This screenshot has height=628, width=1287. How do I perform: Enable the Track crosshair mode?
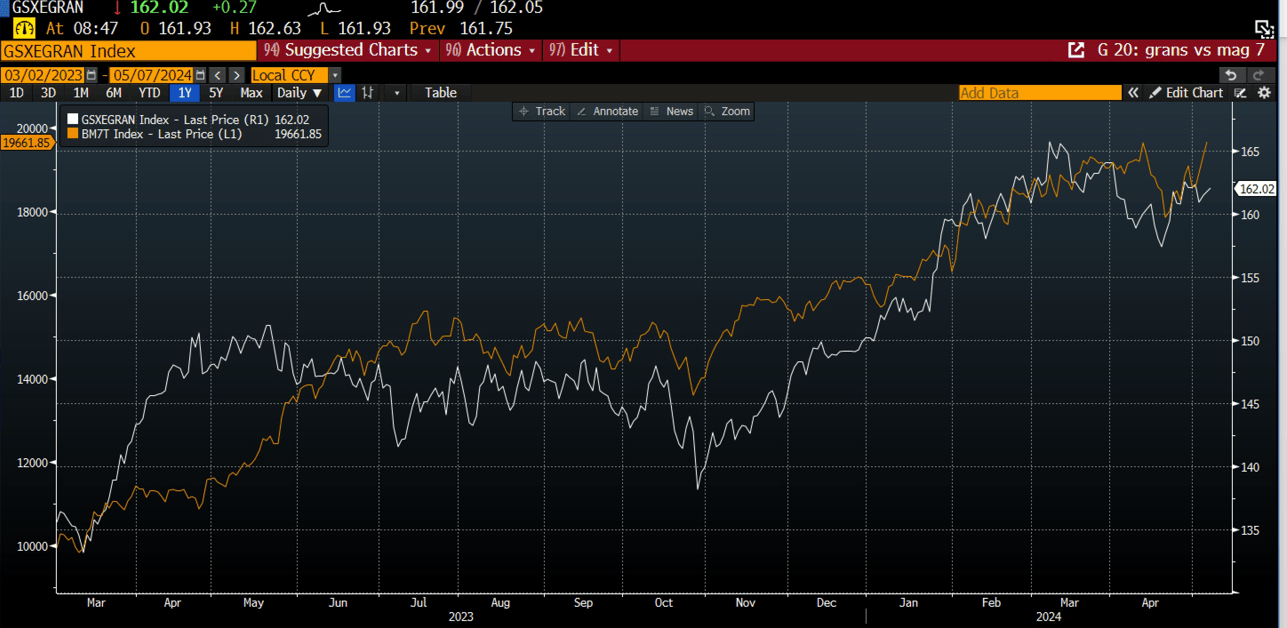tap(542, 111)
